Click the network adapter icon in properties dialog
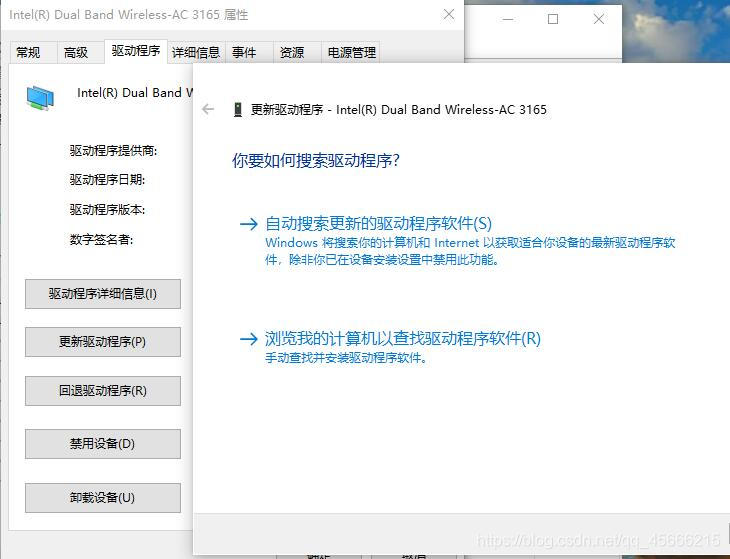730x559 pixels. [40, 98]
